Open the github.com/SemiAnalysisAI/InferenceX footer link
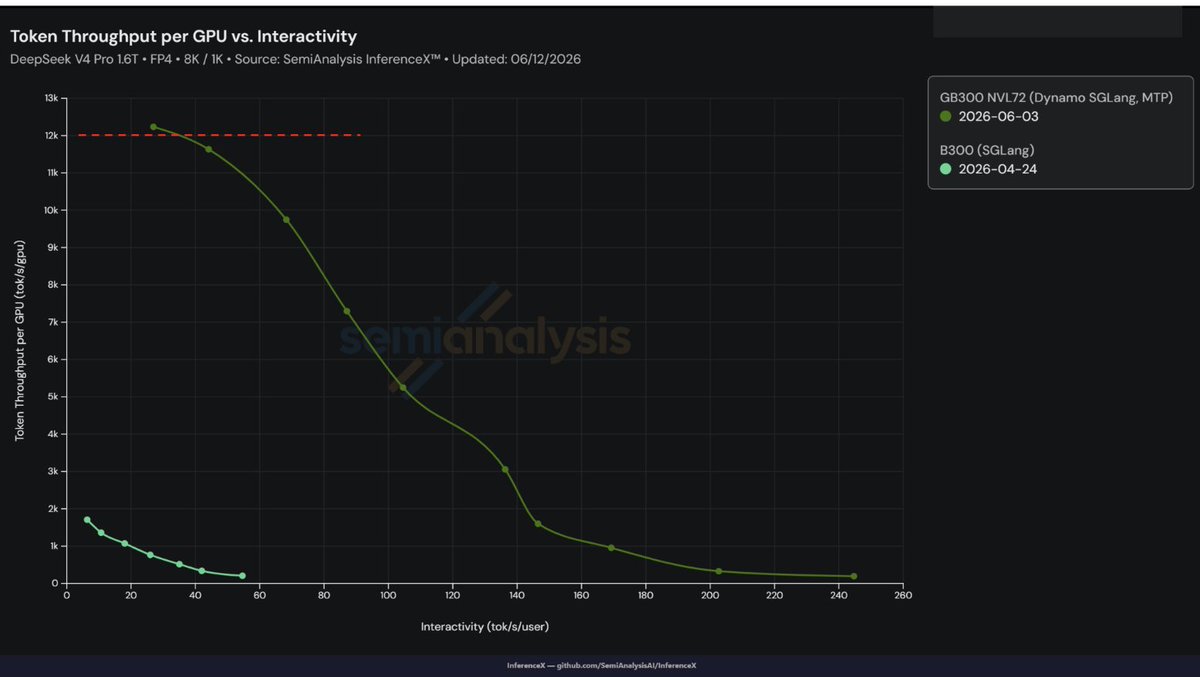 pyautogui.click(x=626, y=665)
